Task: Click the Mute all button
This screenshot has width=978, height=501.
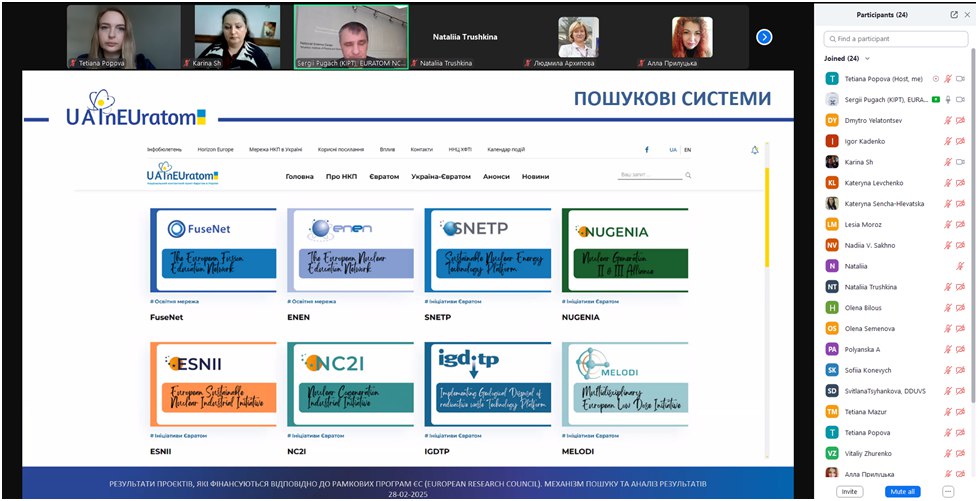Action: (903, 492)
